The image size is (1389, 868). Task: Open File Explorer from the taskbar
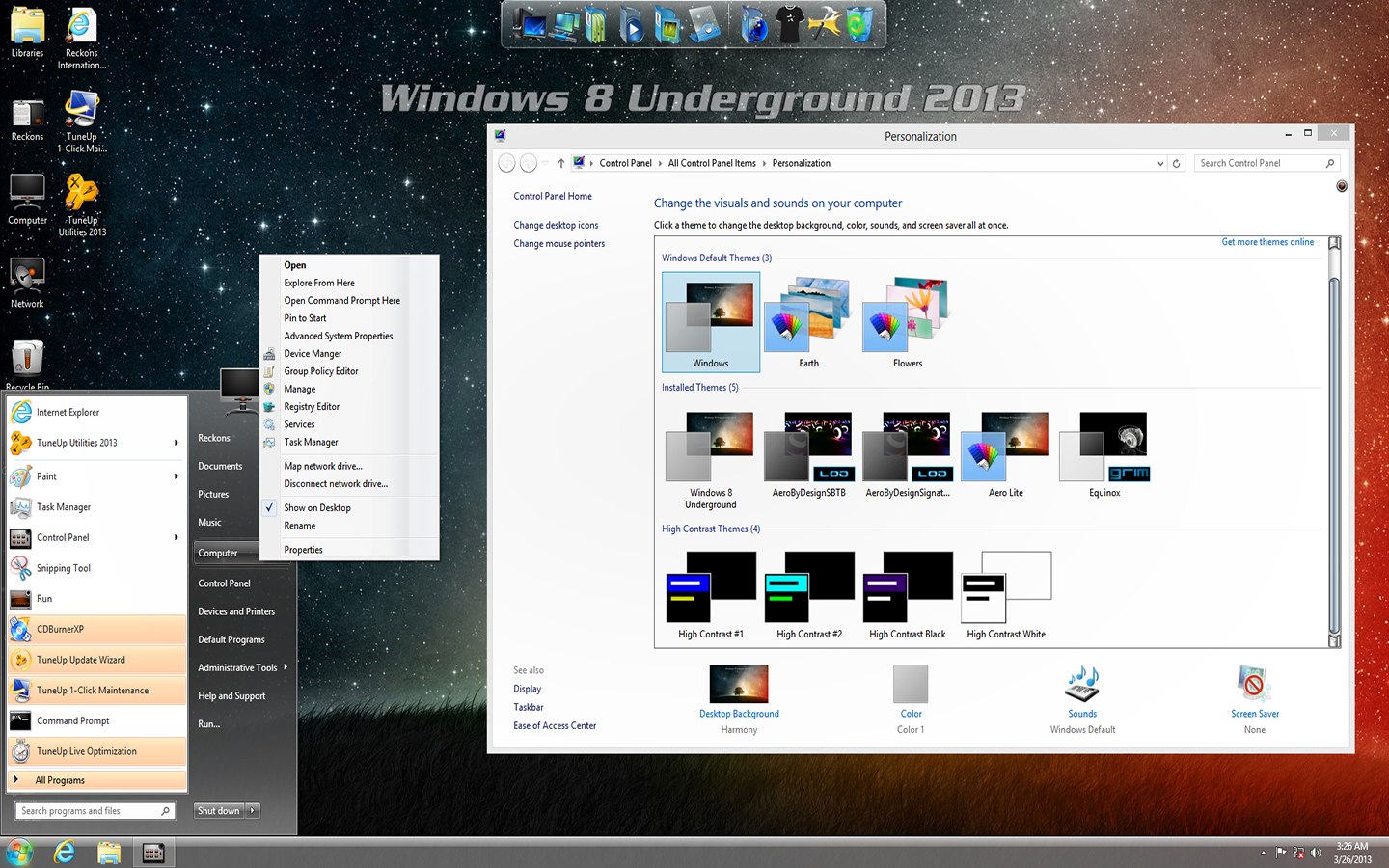click(109, 853)
